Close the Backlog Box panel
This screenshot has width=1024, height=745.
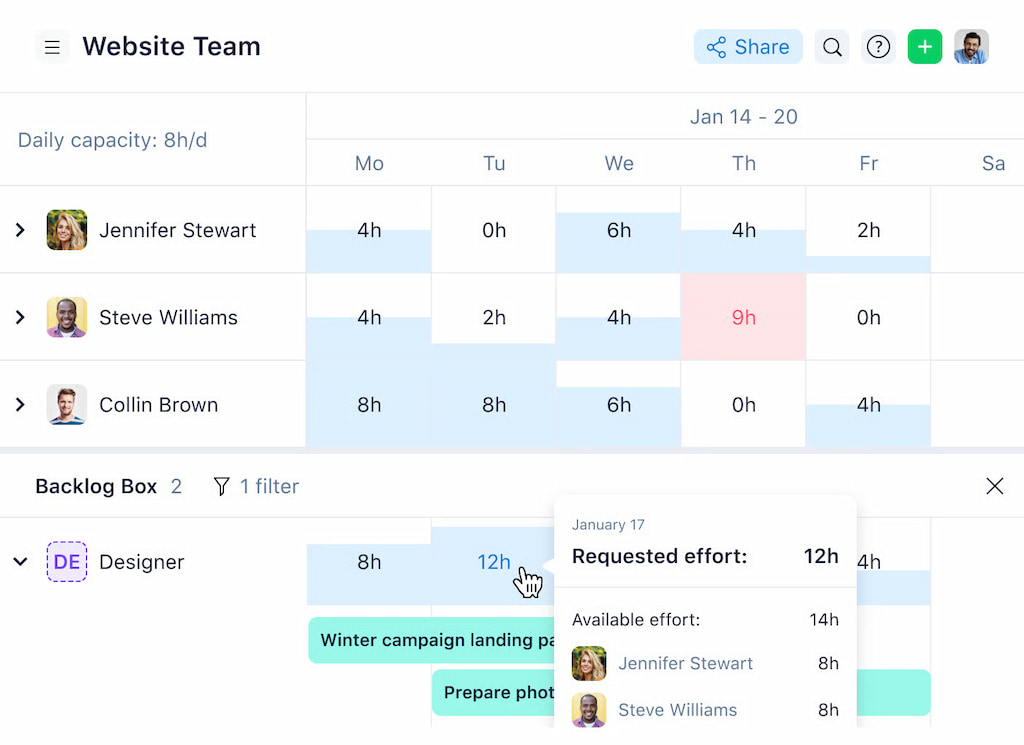(x=995, y=486)
